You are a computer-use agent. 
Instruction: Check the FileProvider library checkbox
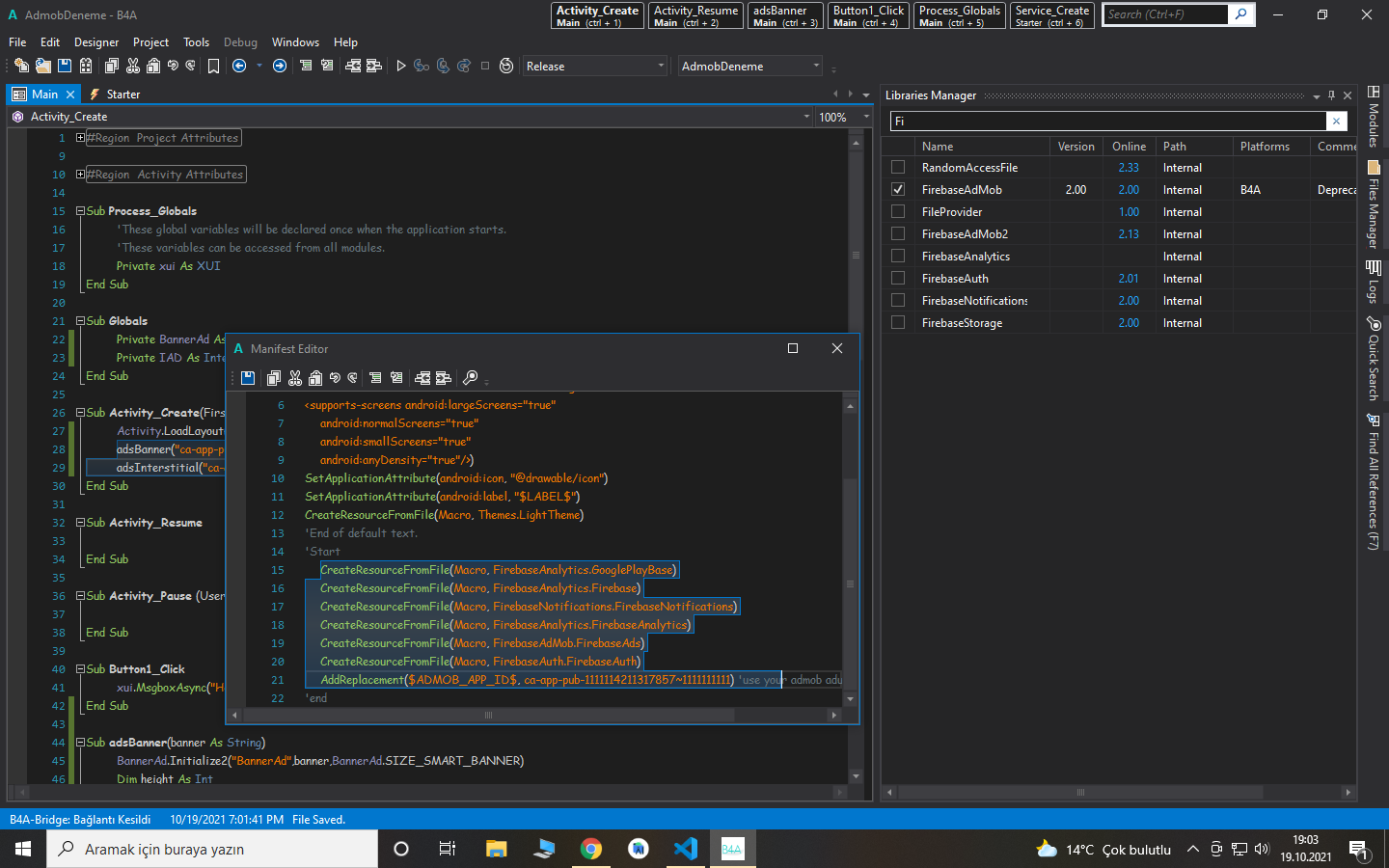pos(898,211)
